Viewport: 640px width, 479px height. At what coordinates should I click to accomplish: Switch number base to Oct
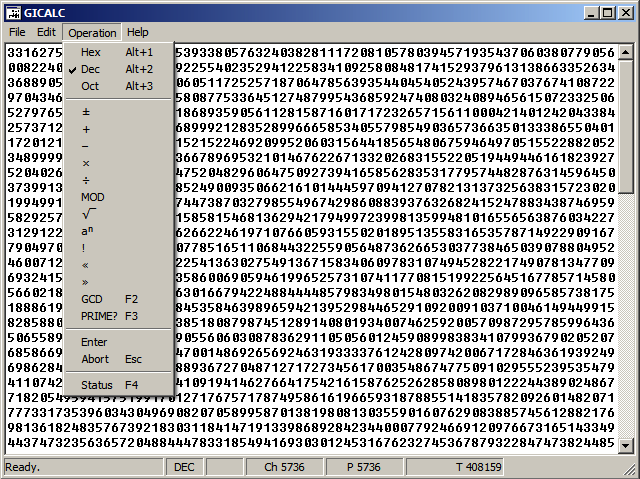90,86
